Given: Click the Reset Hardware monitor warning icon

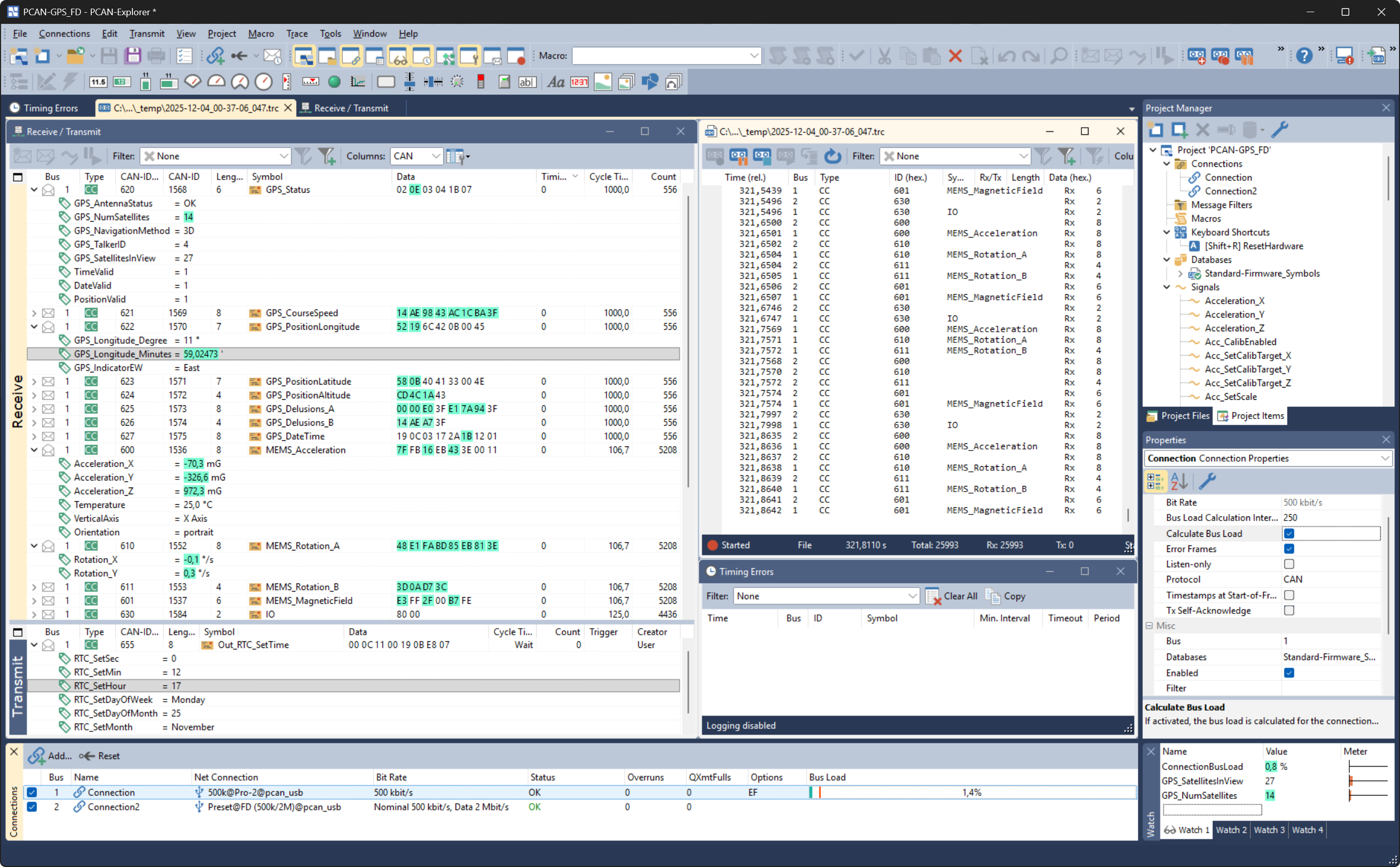Looking at the screenshot, I should coord(1344,56).
